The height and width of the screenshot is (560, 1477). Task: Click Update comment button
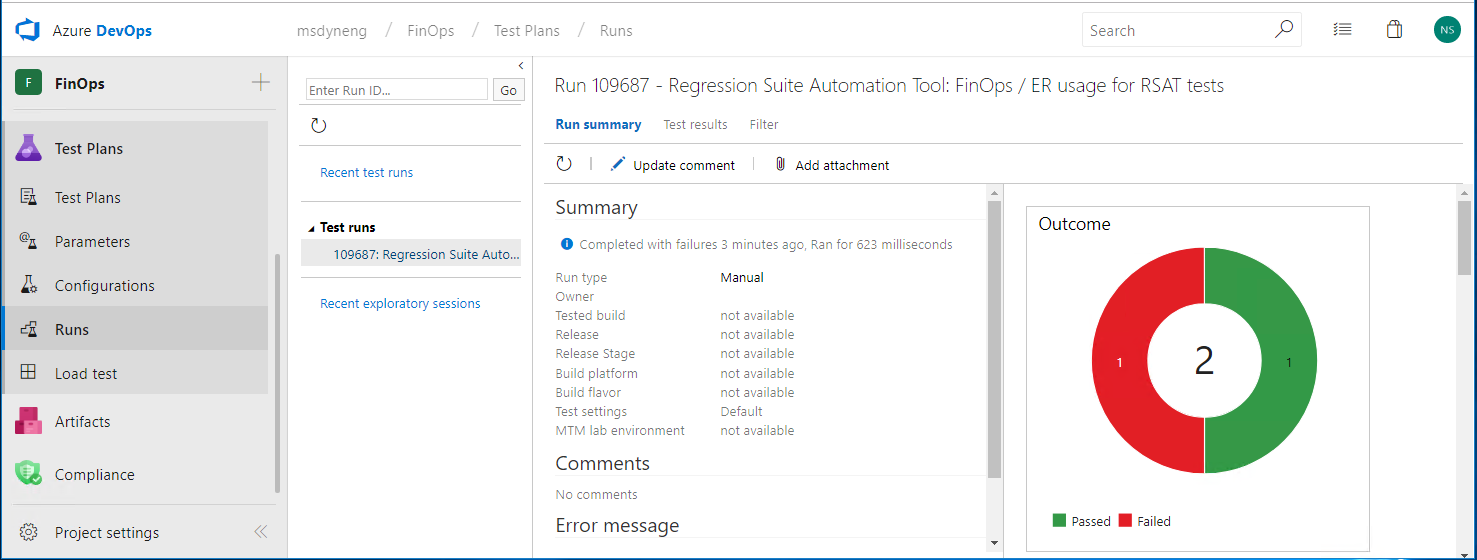672,165
